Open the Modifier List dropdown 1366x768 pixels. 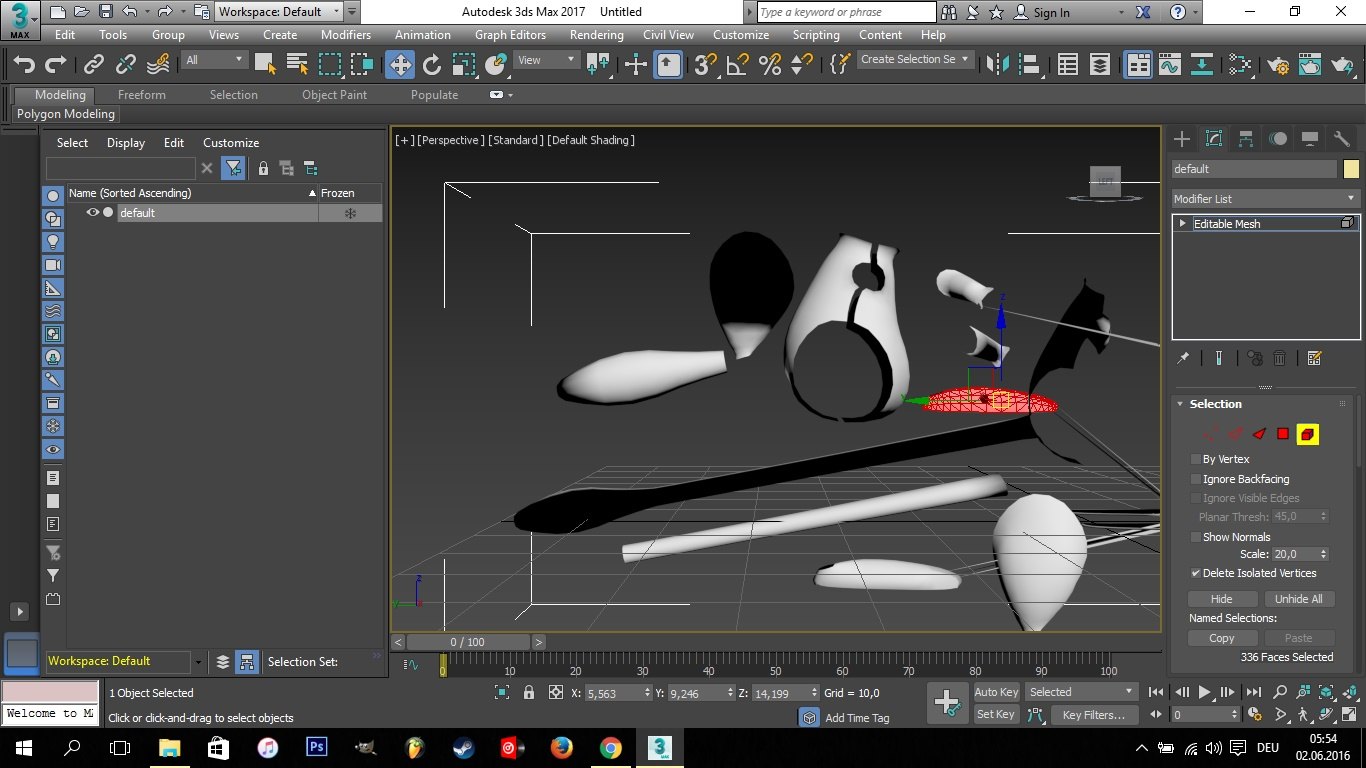pyautogui.click(x=1265, y=199)
